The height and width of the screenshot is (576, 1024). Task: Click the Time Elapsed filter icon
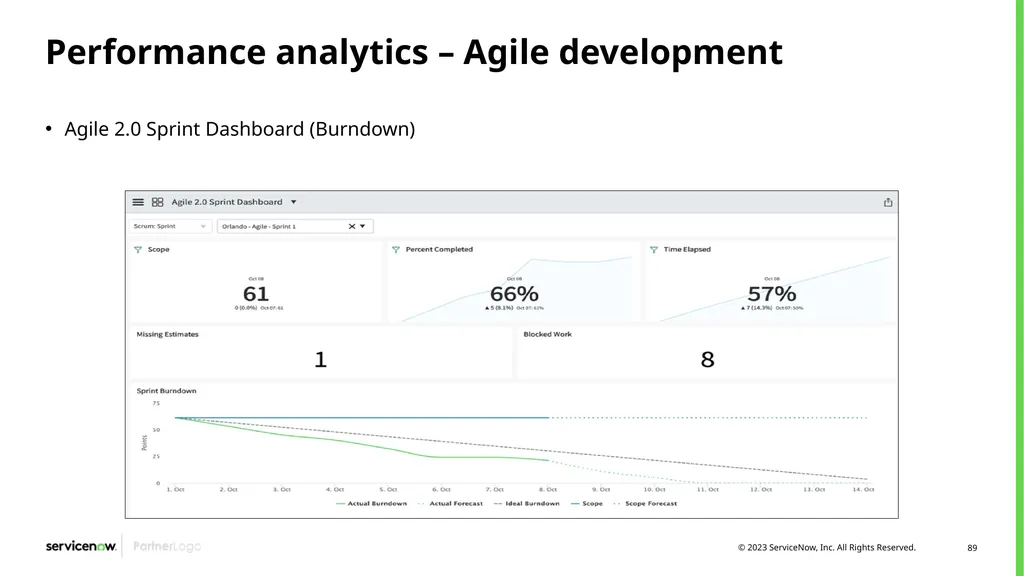pos(654,249)
